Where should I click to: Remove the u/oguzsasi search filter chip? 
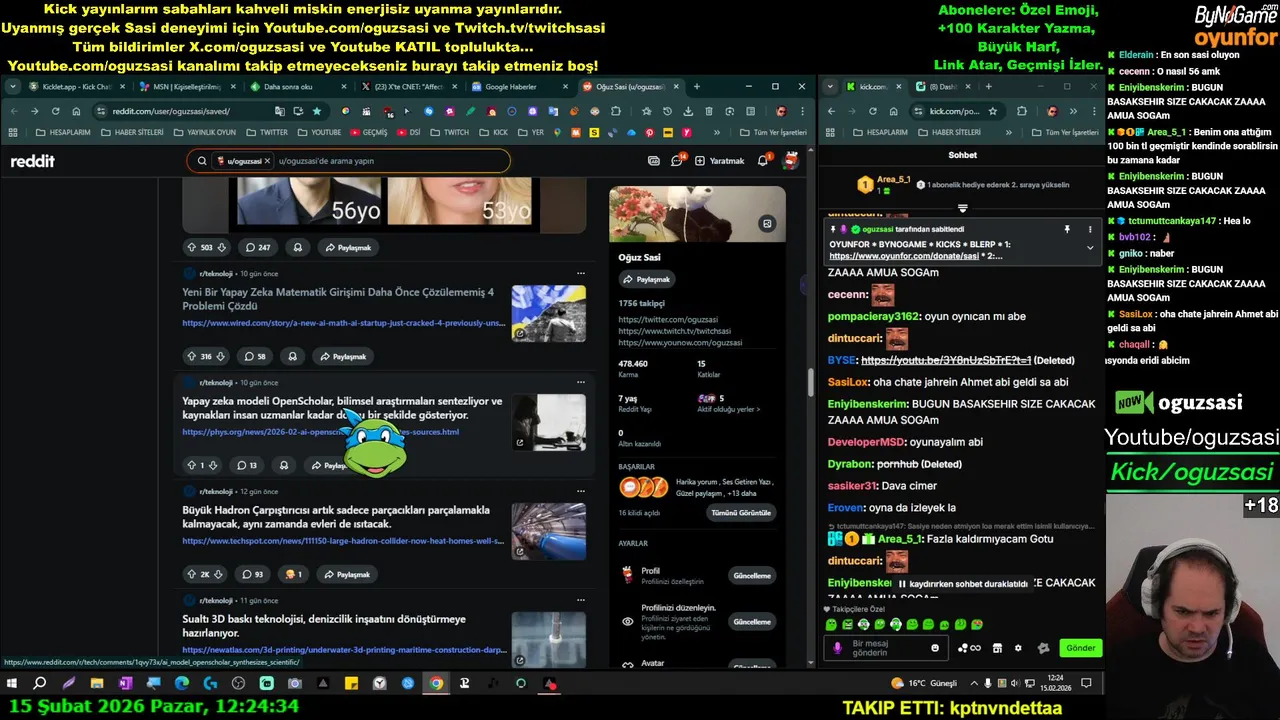(267, 161)
